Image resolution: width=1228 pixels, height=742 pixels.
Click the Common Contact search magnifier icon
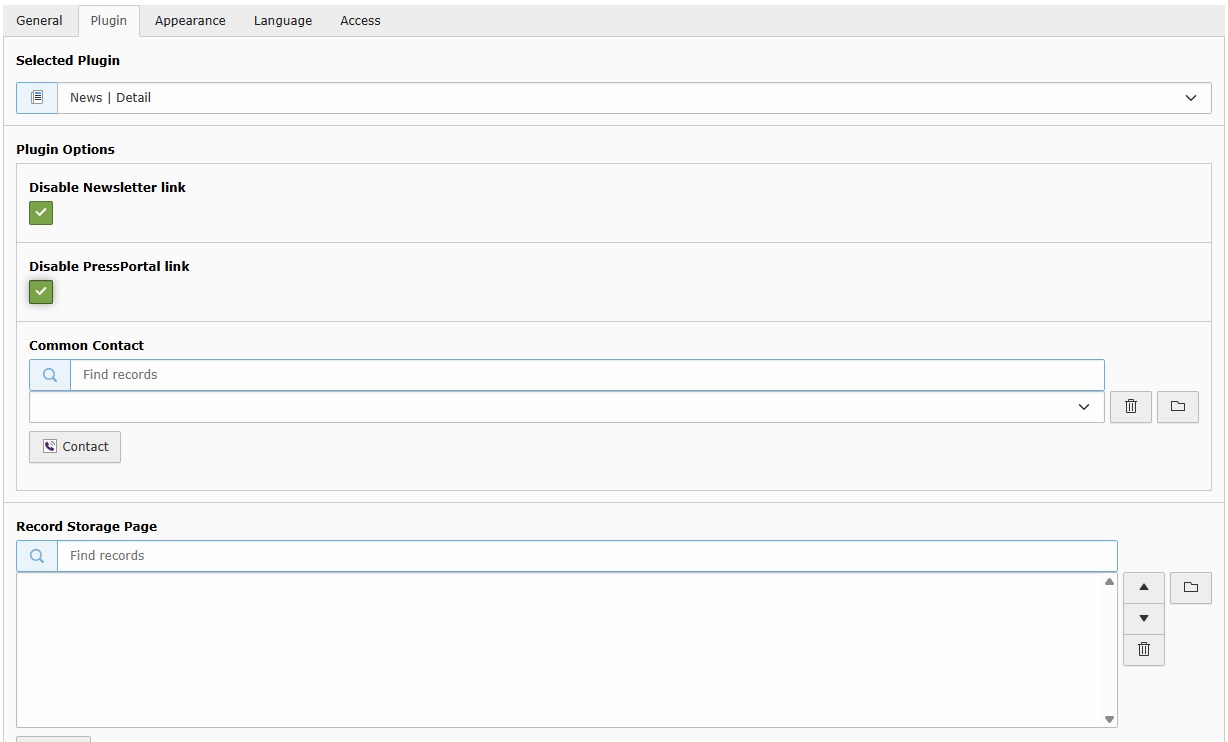[x=50, y=375]
